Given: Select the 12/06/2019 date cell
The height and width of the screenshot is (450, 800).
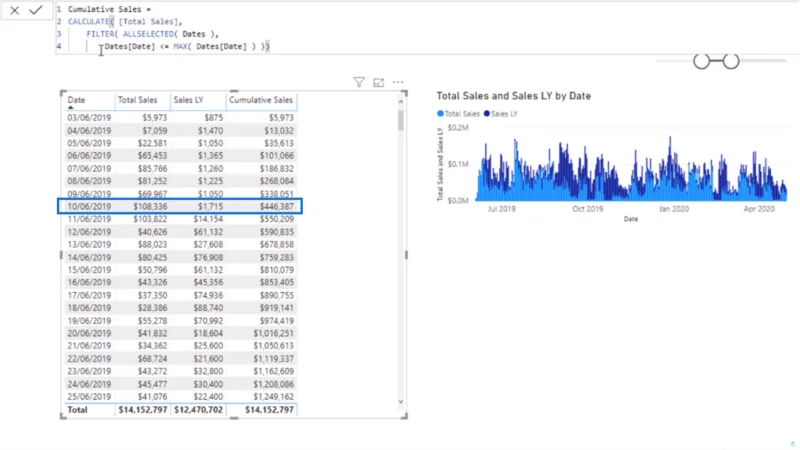Looking at the screenshot, I should point(89,232).
